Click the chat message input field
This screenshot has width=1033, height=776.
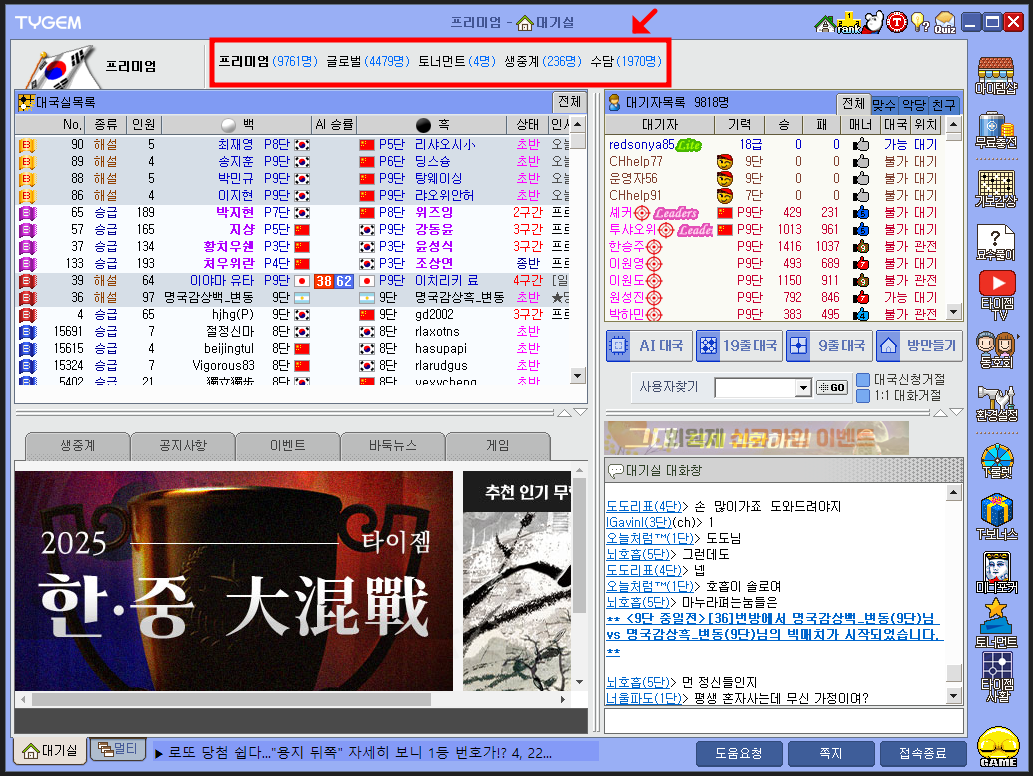click(x=783, y=721)
